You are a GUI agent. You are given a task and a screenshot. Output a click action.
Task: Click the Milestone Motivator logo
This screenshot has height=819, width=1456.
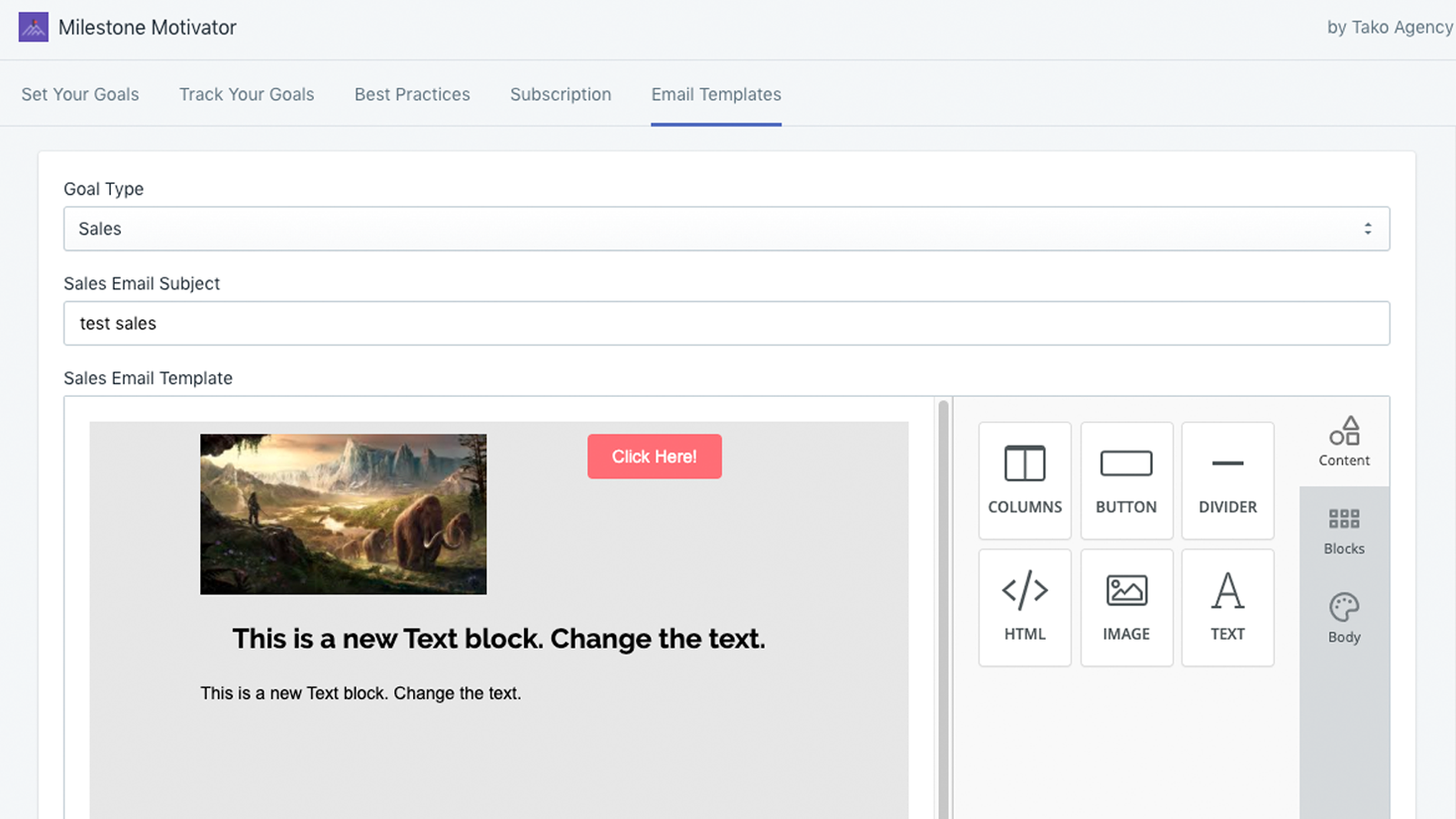coord(33,27)
